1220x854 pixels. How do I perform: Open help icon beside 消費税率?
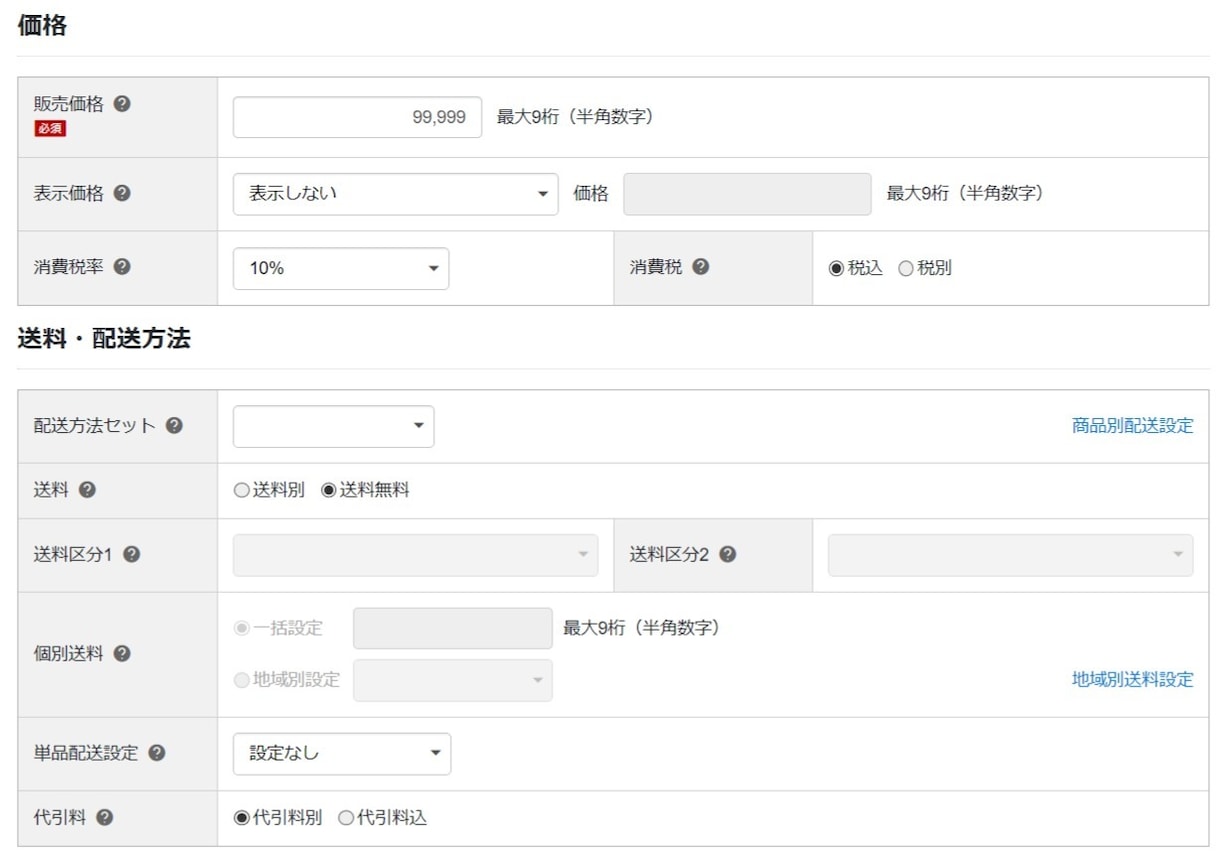pyautogui.click(x=122, y=267)
